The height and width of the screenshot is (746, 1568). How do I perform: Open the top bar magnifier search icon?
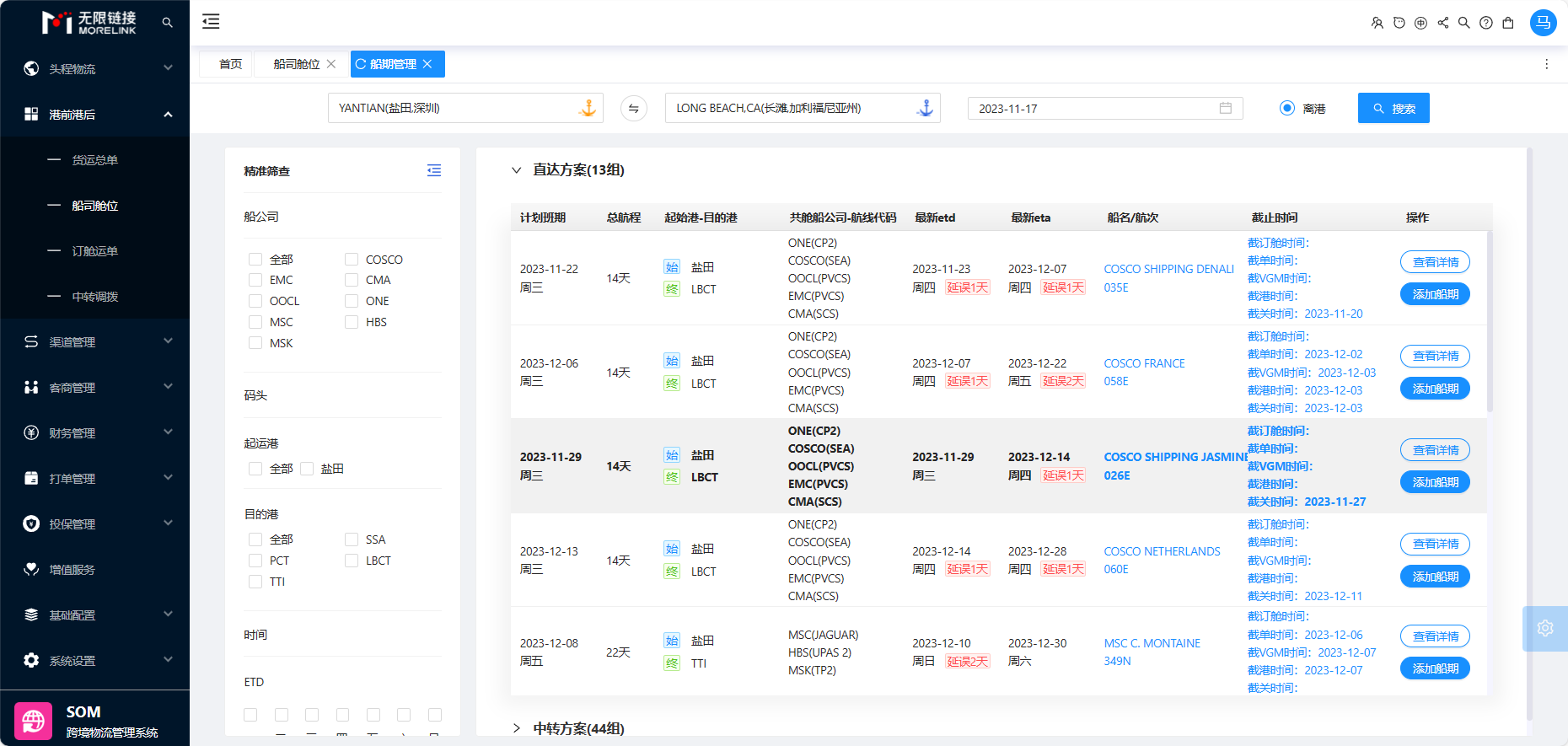click(x=1464, y=23)
